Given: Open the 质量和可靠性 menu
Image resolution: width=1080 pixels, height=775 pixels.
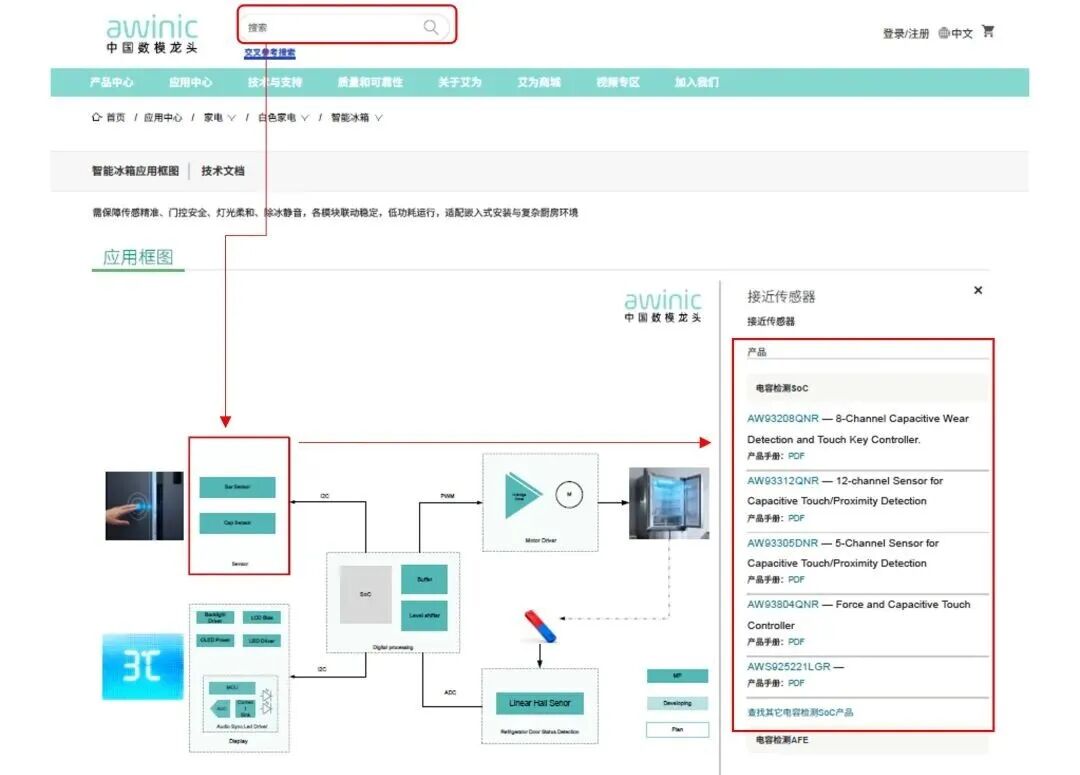Looking at the screenshot, I should [x=370, y=82].
